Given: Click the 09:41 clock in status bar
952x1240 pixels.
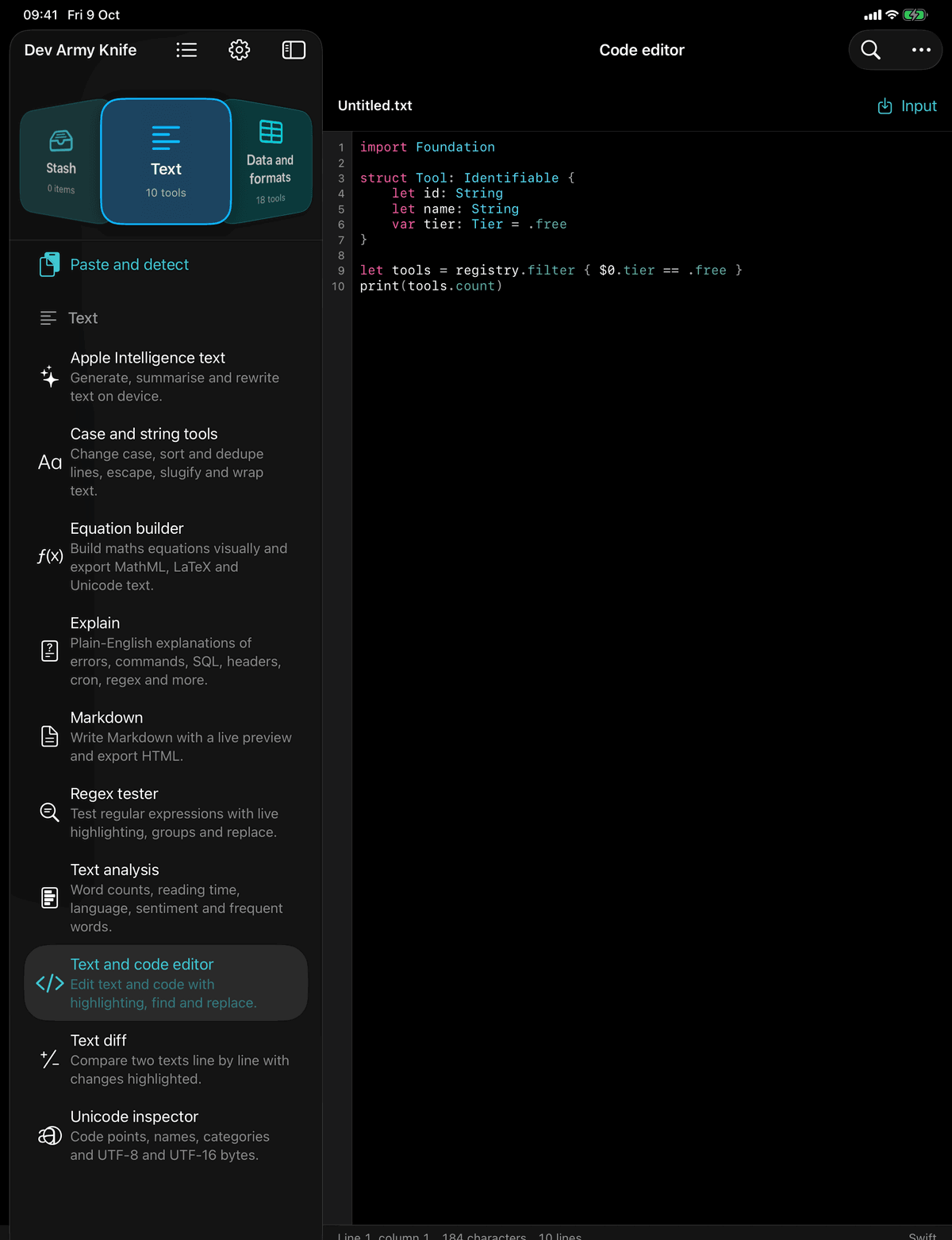Looking at the screenshot, I should pyautogui.click(x=40, y=14).
